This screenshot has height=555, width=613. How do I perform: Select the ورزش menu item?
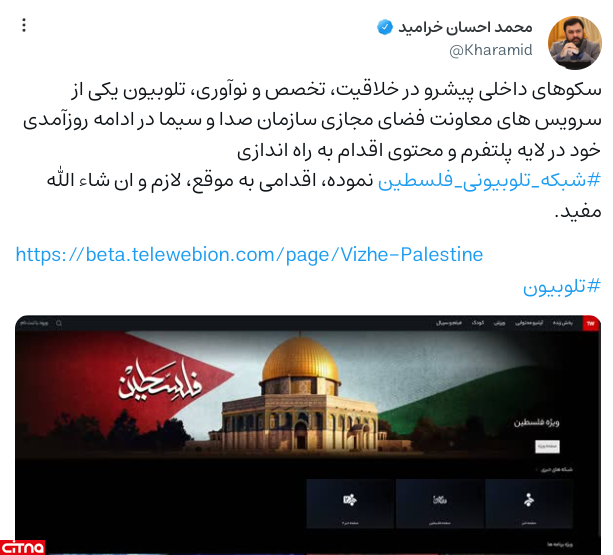(499, 323)
